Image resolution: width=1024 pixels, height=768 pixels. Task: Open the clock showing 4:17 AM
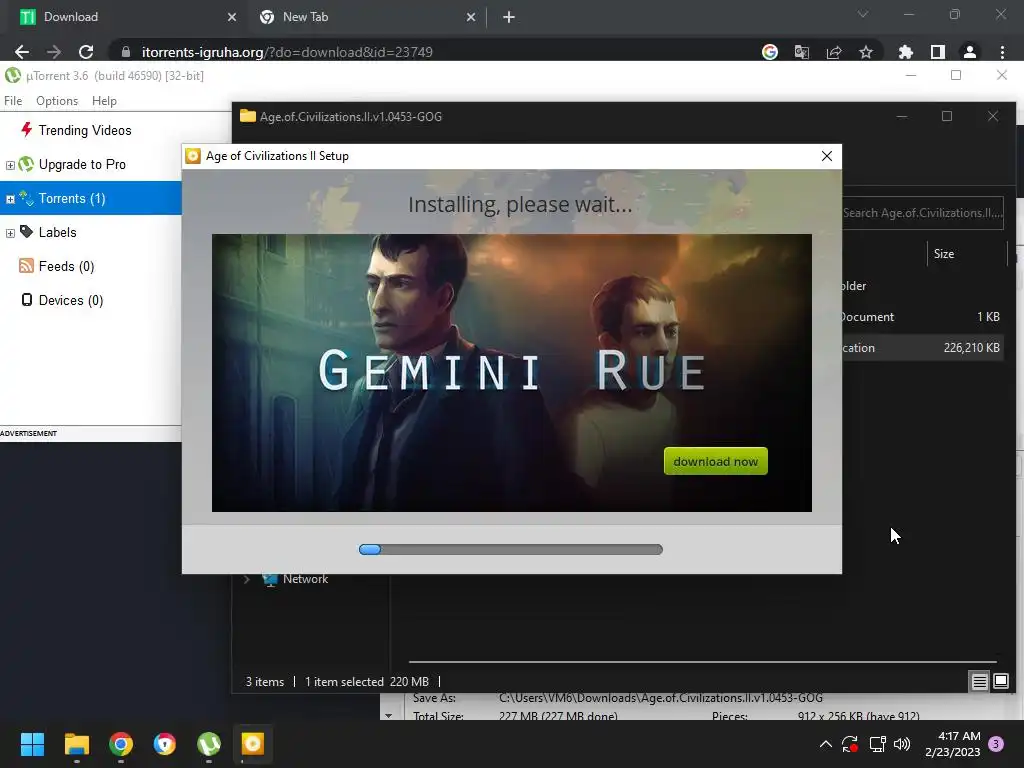coord(952,744)
